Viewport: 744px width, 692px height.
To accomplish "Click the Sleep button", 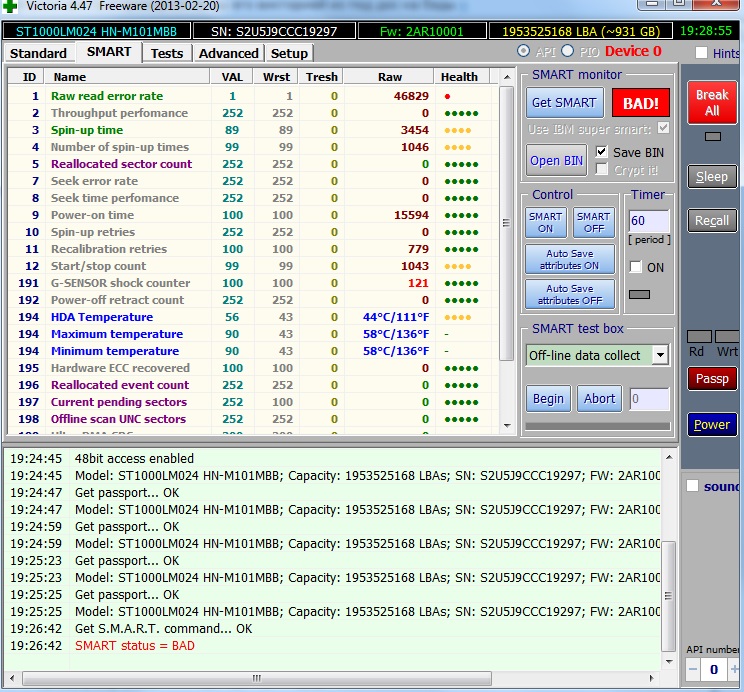I will point(711,176).
